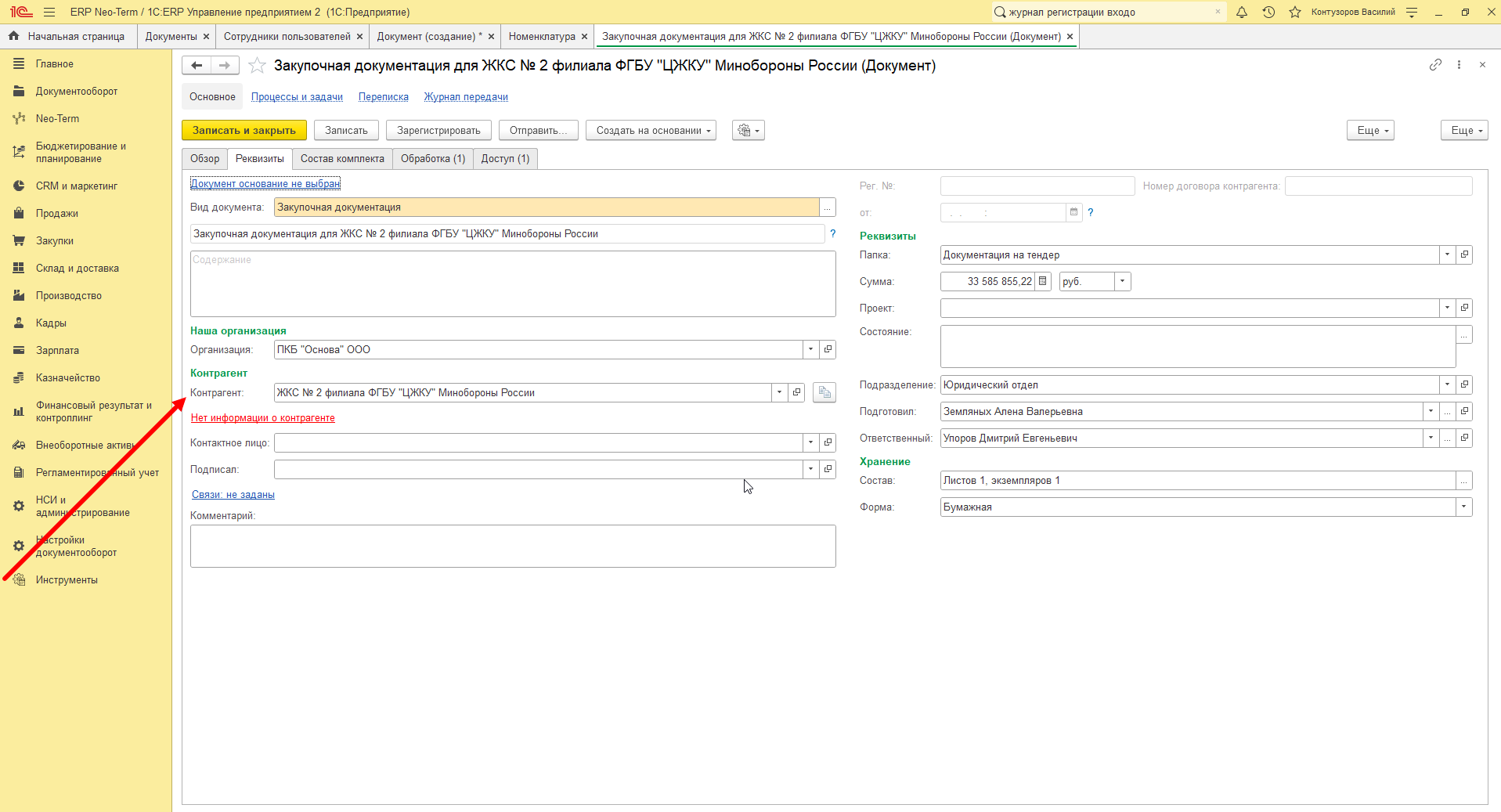The image size is (1501, 812).
Task: Open favorites star in title bar
Action: coord(1295,12)
